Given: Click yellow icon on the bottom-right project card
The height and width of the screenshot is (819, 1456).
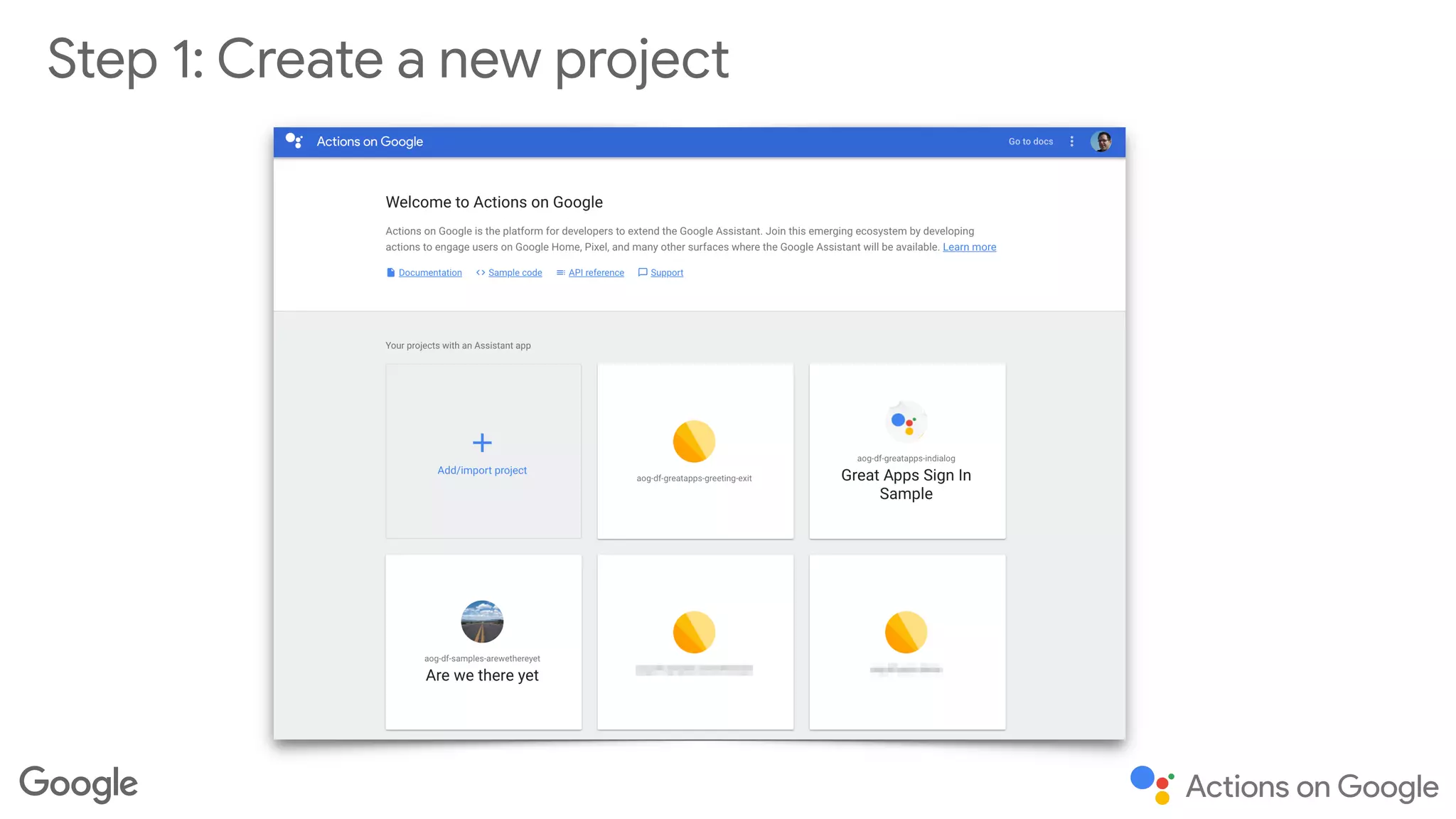Looking at the screenshot, I should click(x=906, y=632).
